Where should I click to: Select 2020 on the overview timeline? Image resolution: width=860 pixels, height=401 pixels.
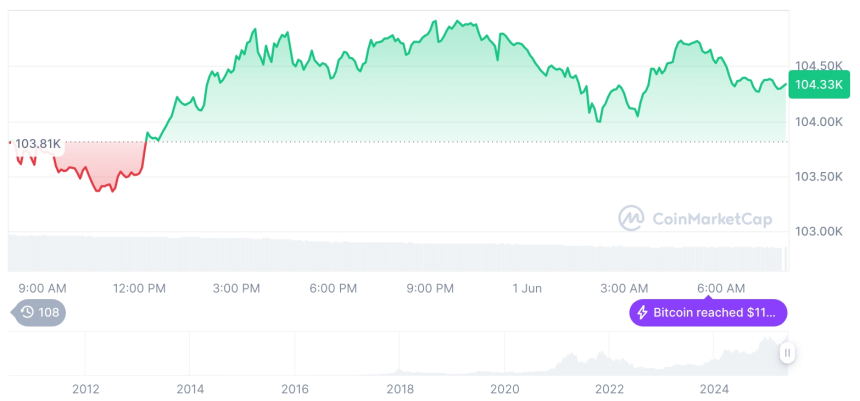(x=505, y=389)
